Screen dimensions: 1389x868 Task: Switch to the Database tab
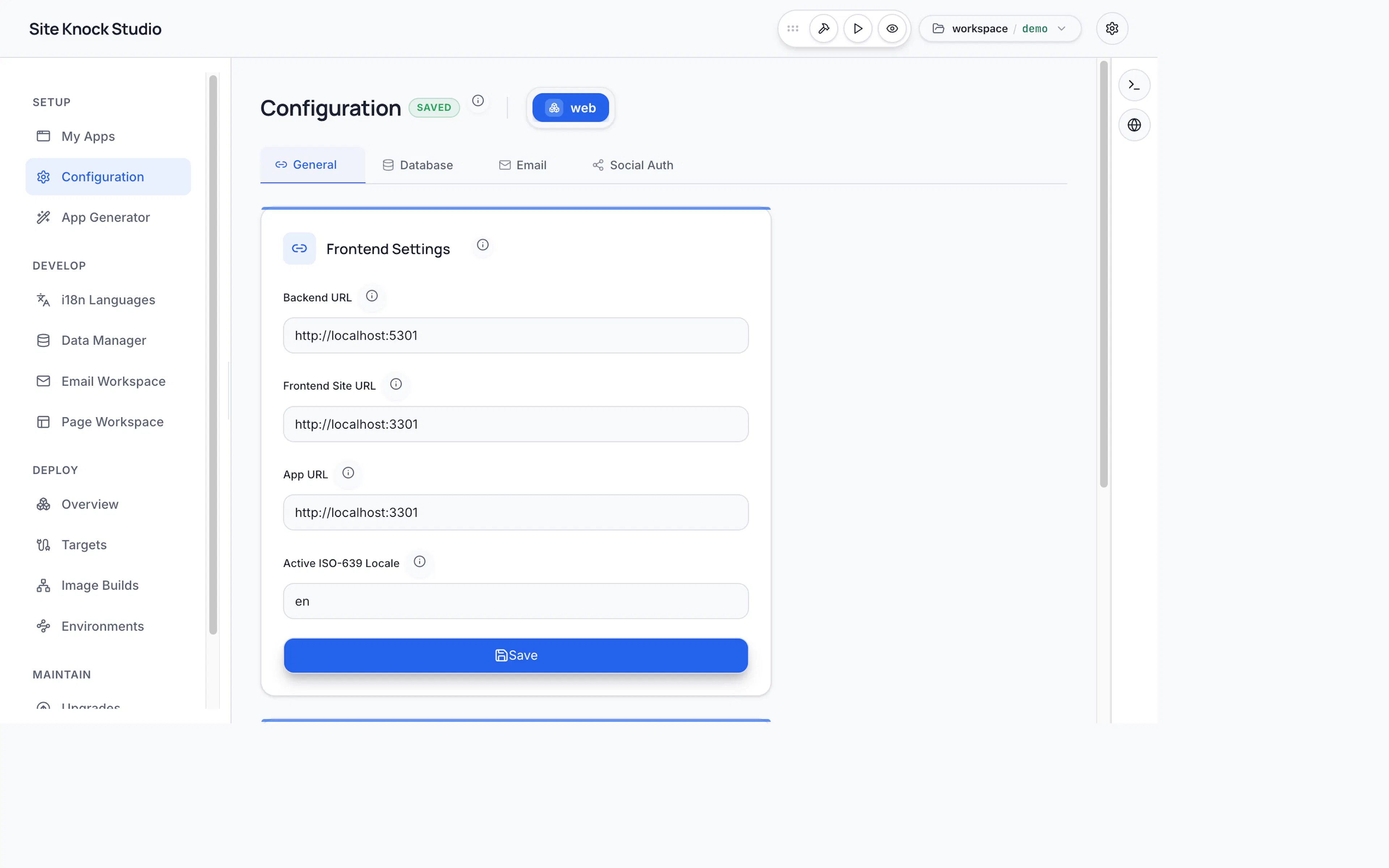pos(418,165)
